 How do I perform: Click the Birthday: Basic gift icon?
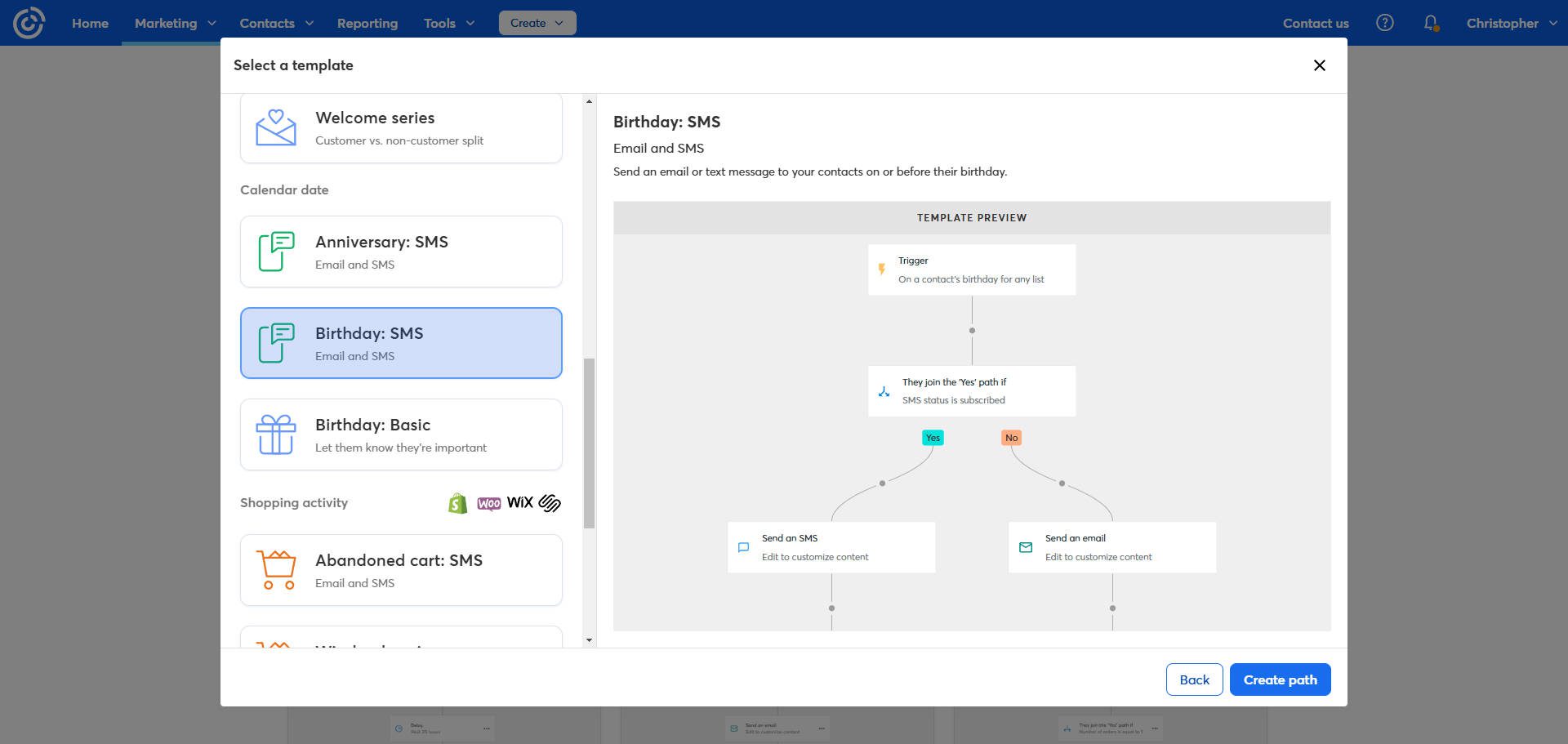coord(275,434)
